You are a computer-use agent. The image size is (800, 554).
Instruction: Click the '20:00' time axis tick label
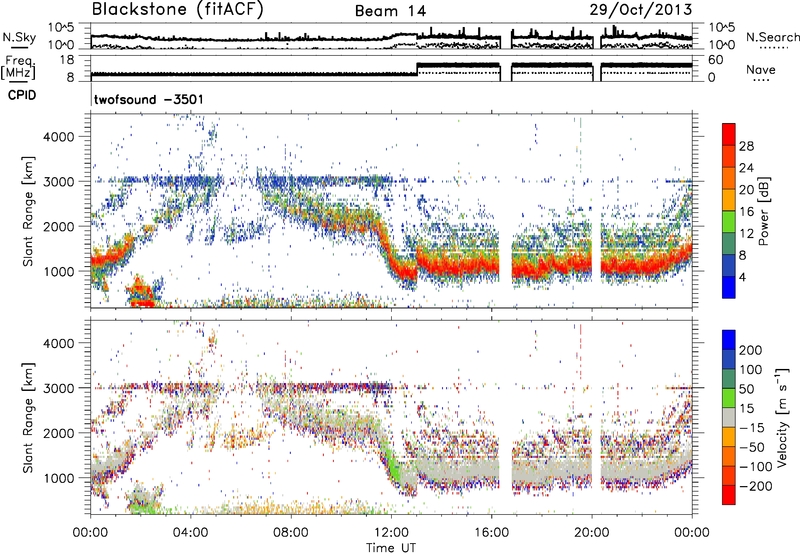(592, 533)
